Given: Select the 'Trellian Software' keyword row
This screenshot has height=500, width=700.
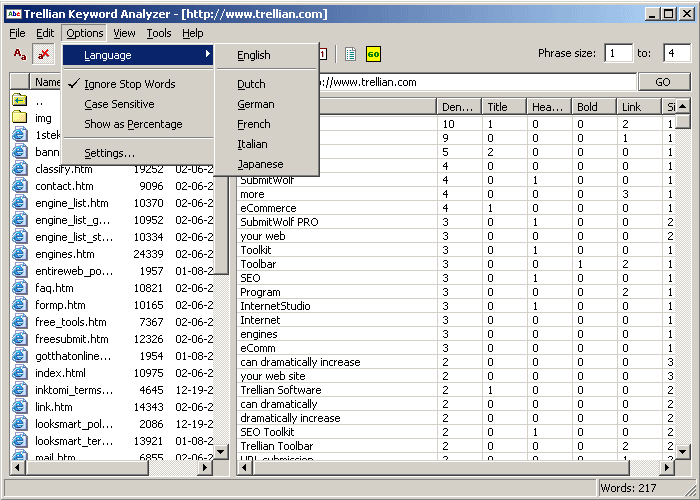Looking at the screenshot, I should 456,390.
